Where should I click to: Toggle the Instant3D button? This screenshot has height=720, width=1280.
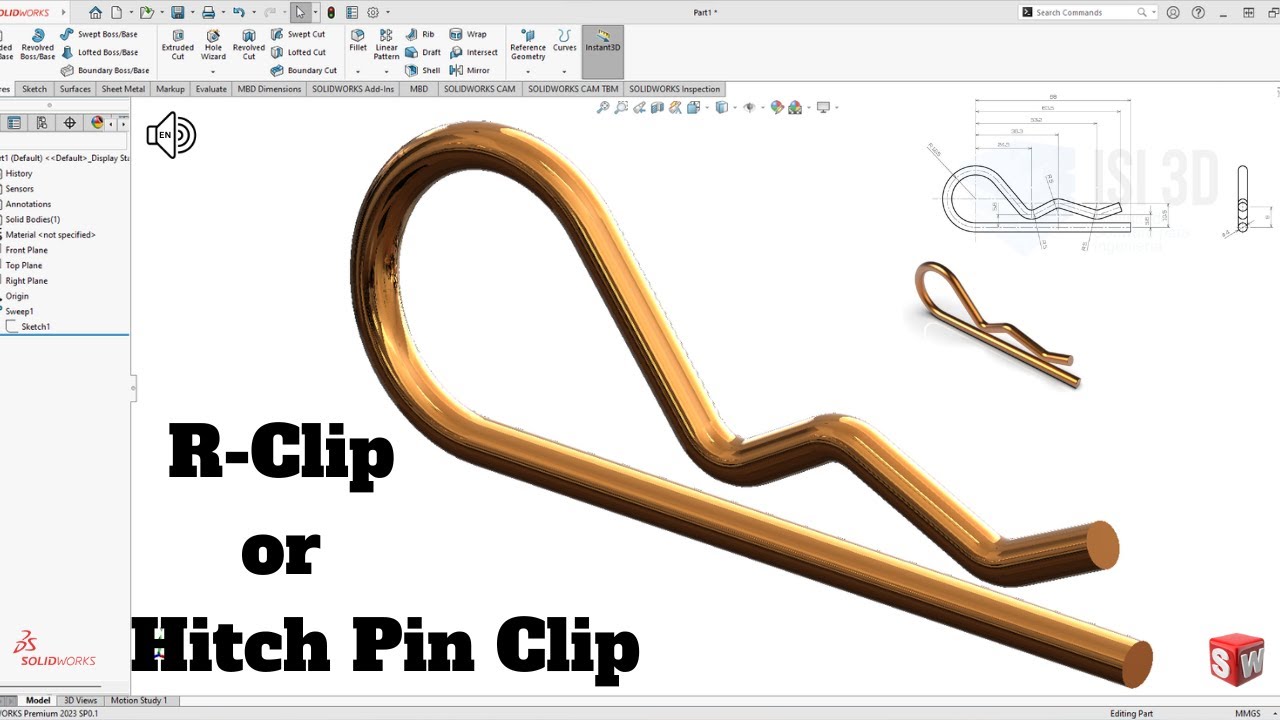point(603,51)
